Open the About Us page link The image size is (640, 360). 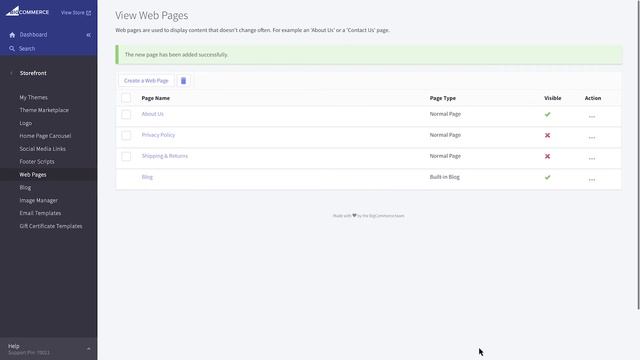pyautogui.click(x=152, y=114)
